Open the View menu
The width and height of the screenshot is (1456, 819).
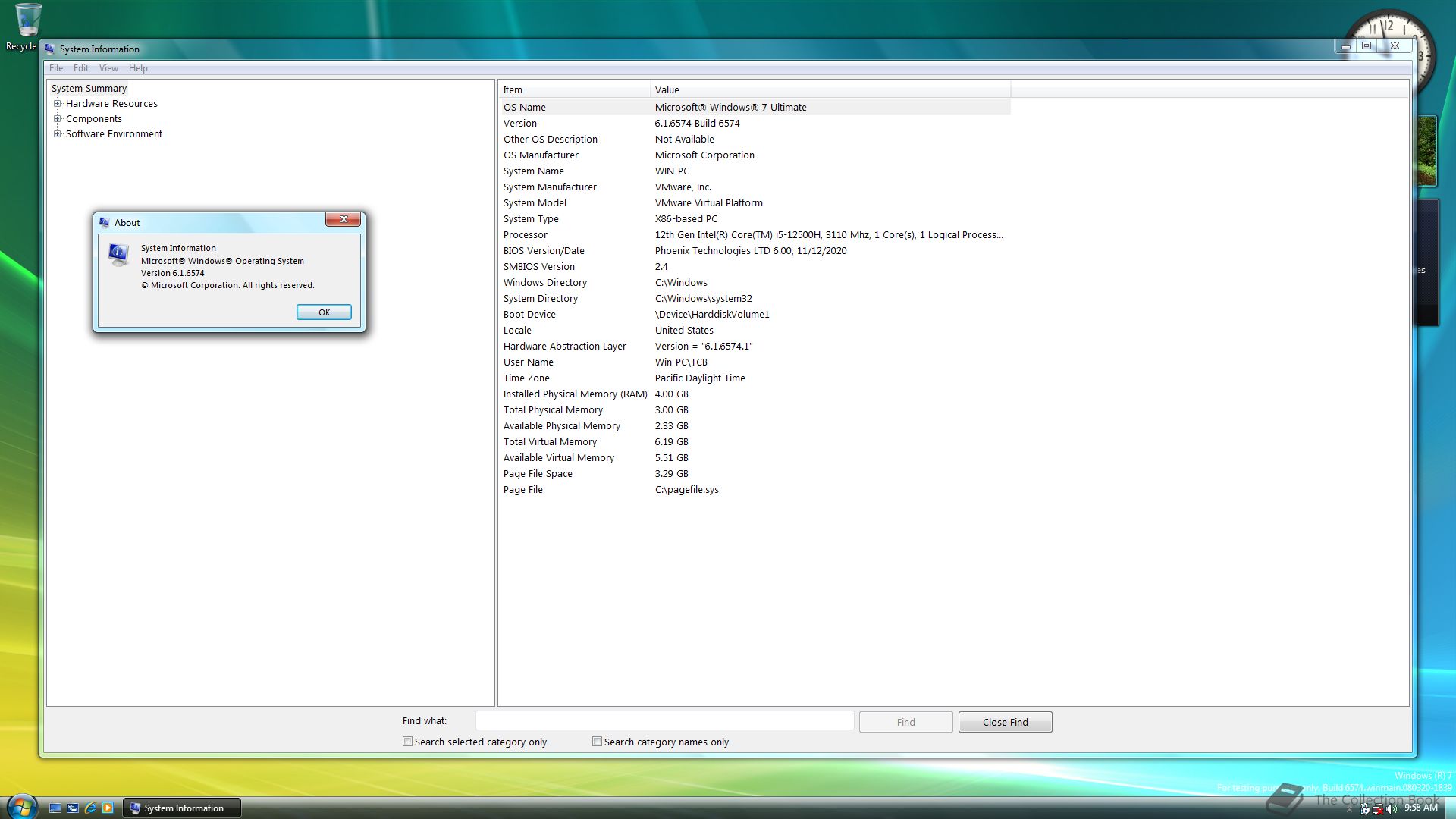pos(108,68)
